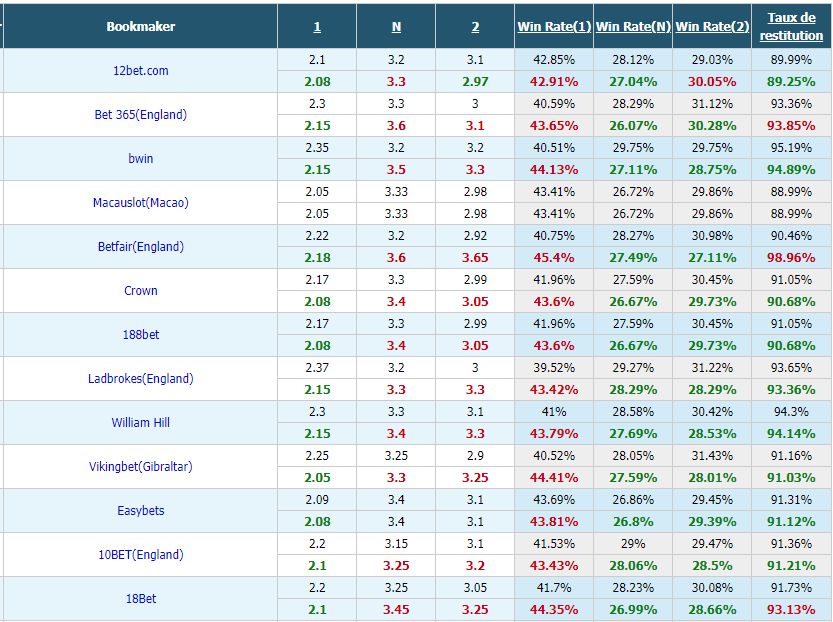
Task: Open the 10BET(England) bookmaker link
Action: pos(141,555)
